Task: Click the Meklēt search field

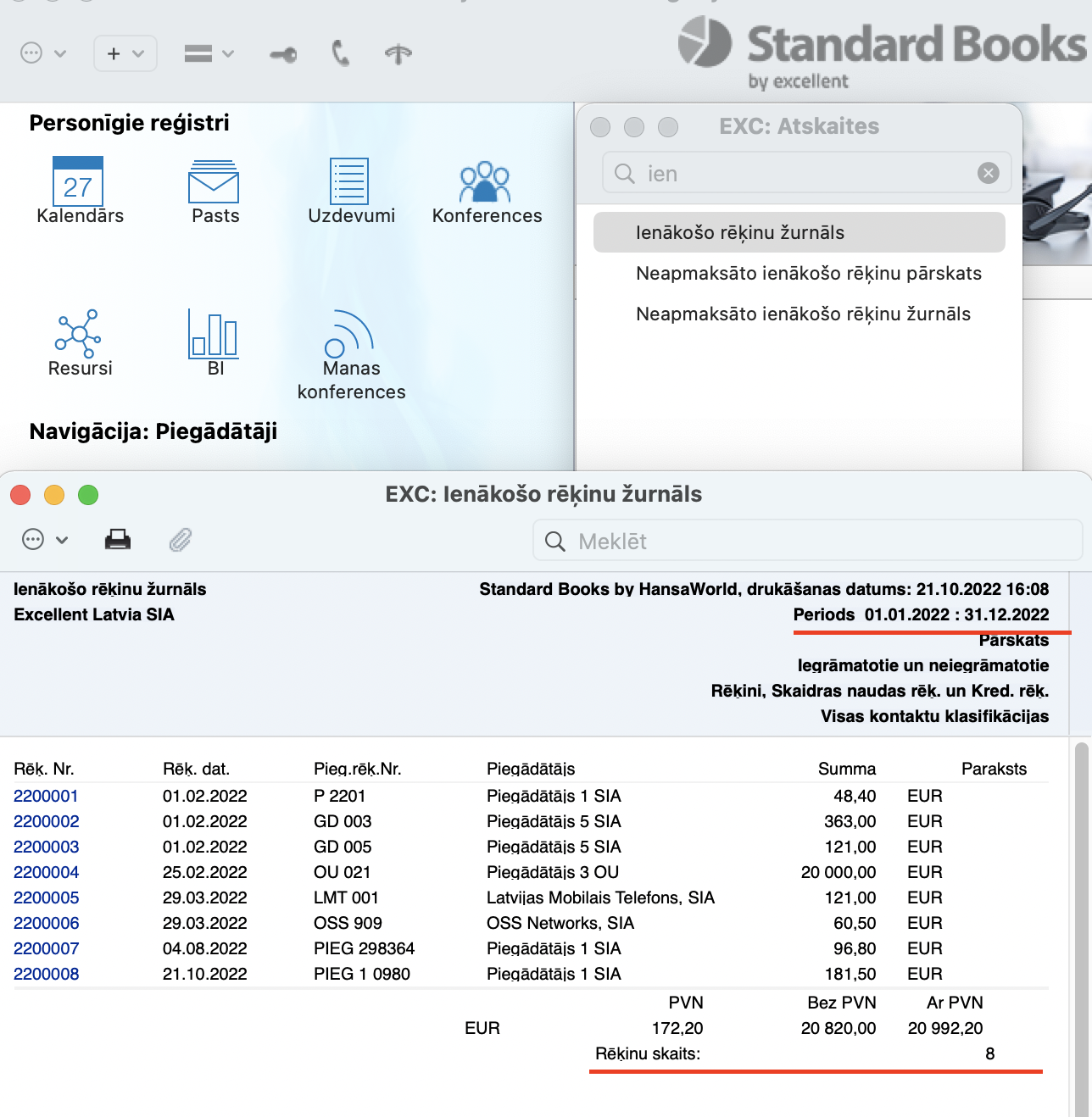Action: (807, 541)
